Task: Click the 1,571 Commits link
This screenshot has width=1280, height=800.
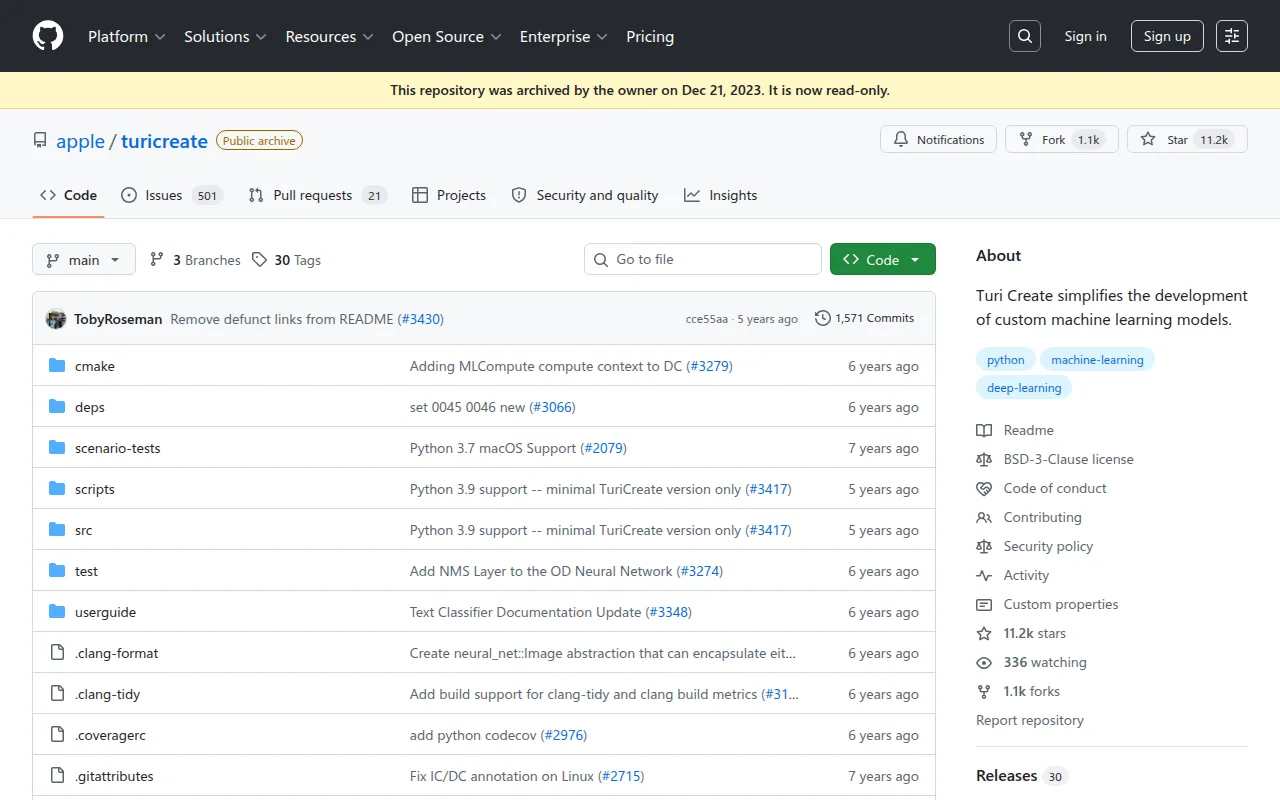Action: click(x=865, y=318)
